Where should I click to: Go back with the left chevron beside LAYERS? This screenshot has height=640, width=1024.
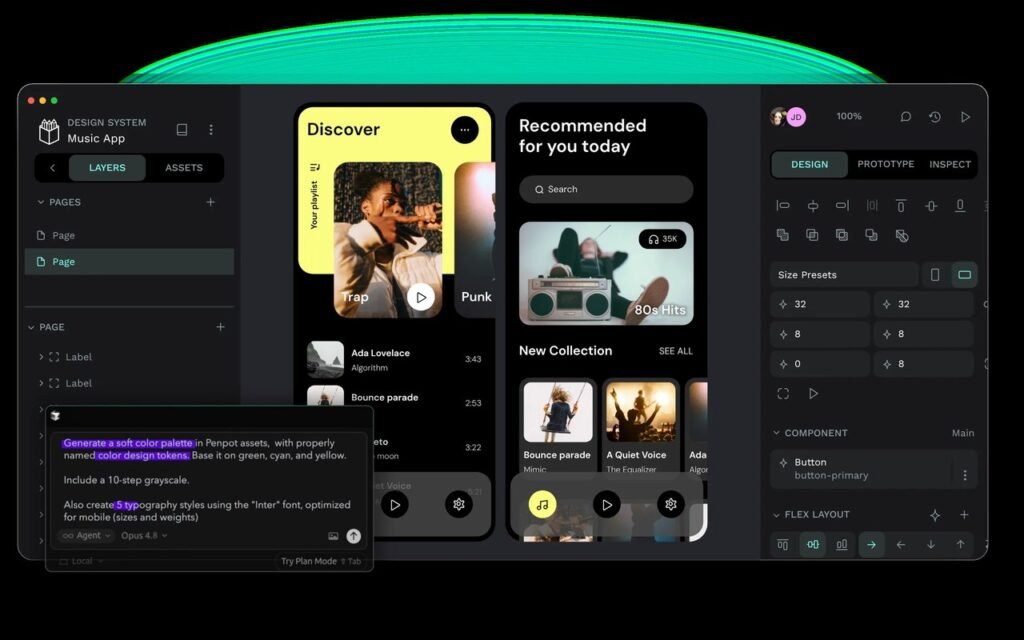(52, 168)
